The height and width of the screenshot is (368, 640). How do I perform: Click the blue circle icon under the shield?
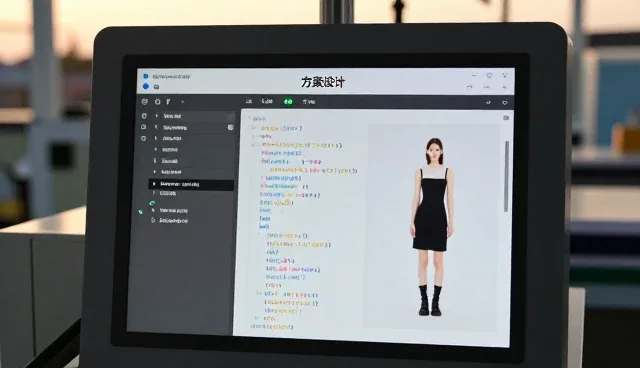click(146, 86)
